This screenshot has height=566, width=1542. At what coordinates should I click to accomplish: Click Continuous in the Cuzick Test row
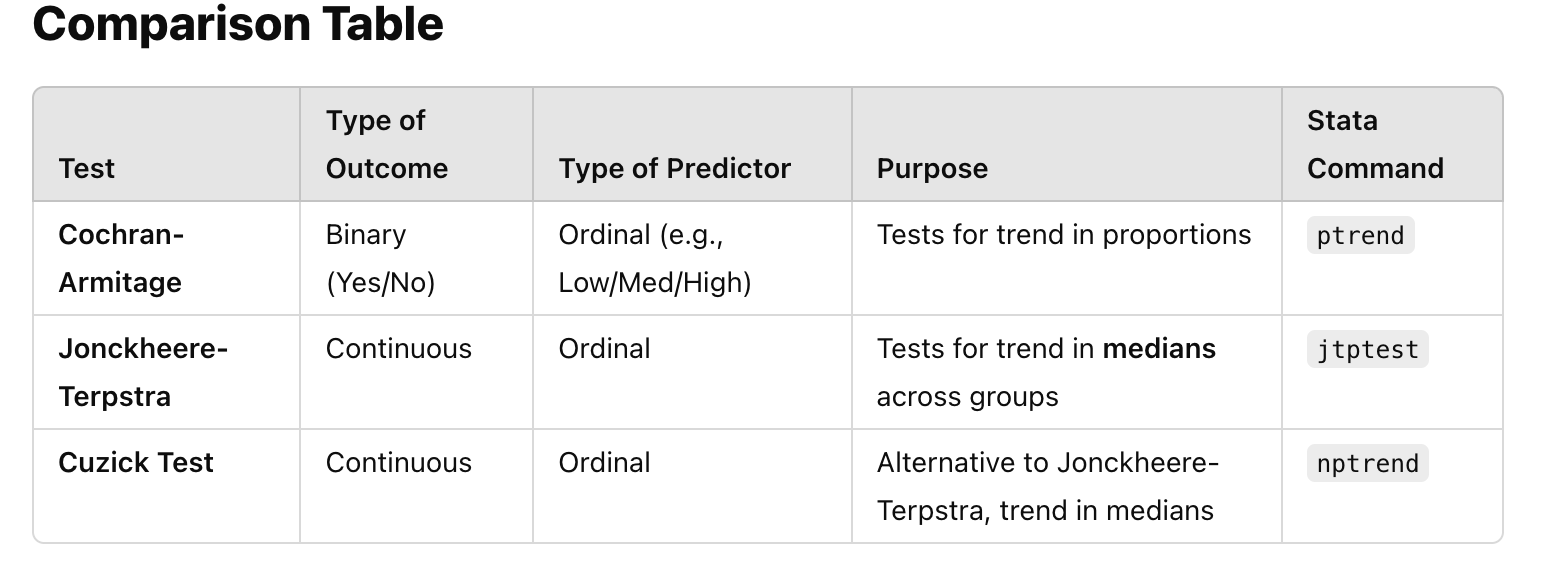pyautogui.click(x=399, y=462)
